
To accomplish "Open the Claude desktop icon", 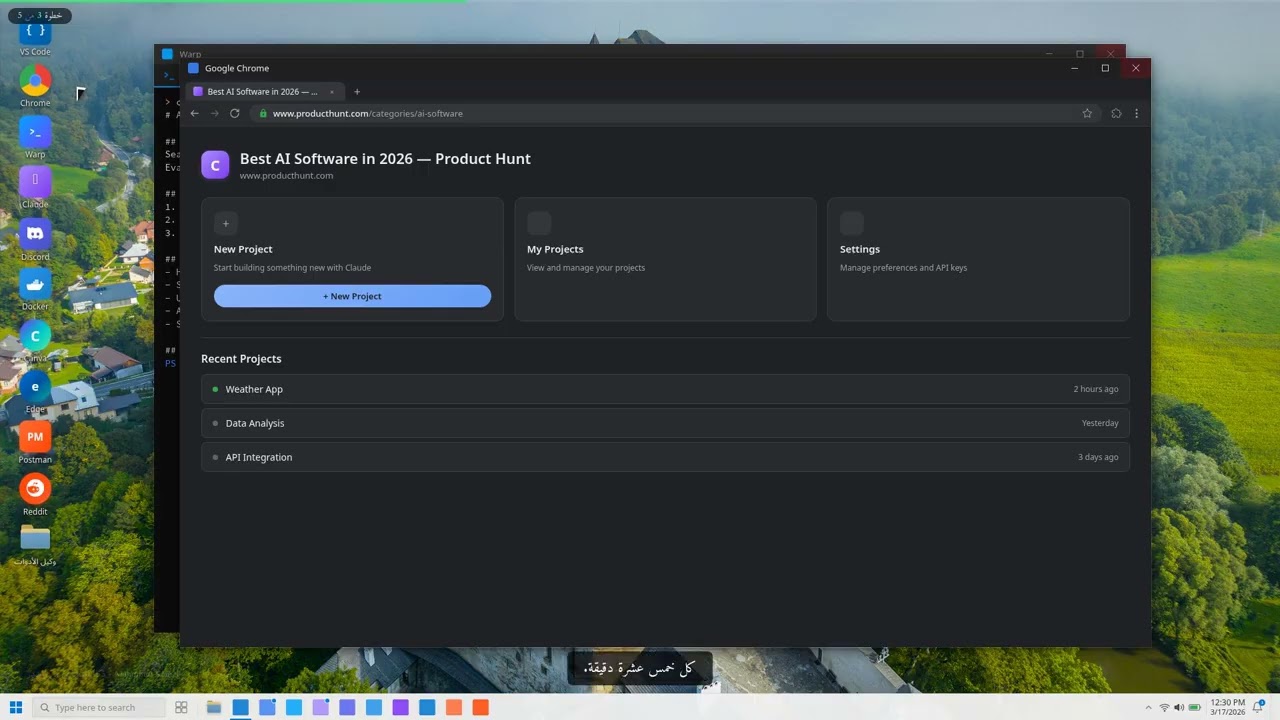I will (35, 187).
